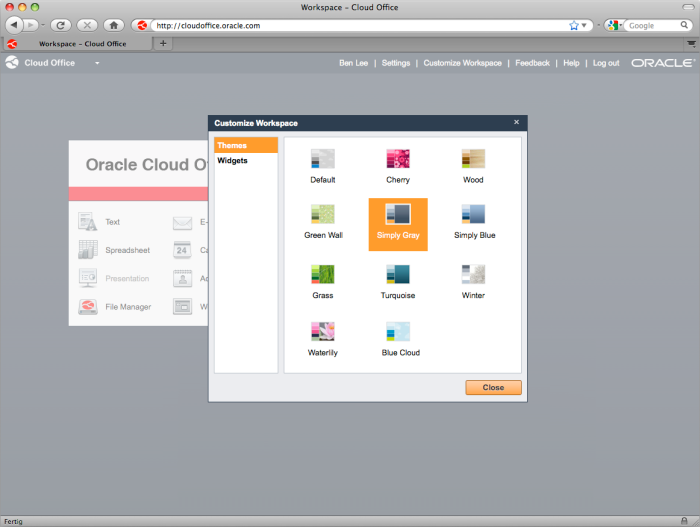
Task: Open the Themes tab in dialog
Action: coord(246,145)
